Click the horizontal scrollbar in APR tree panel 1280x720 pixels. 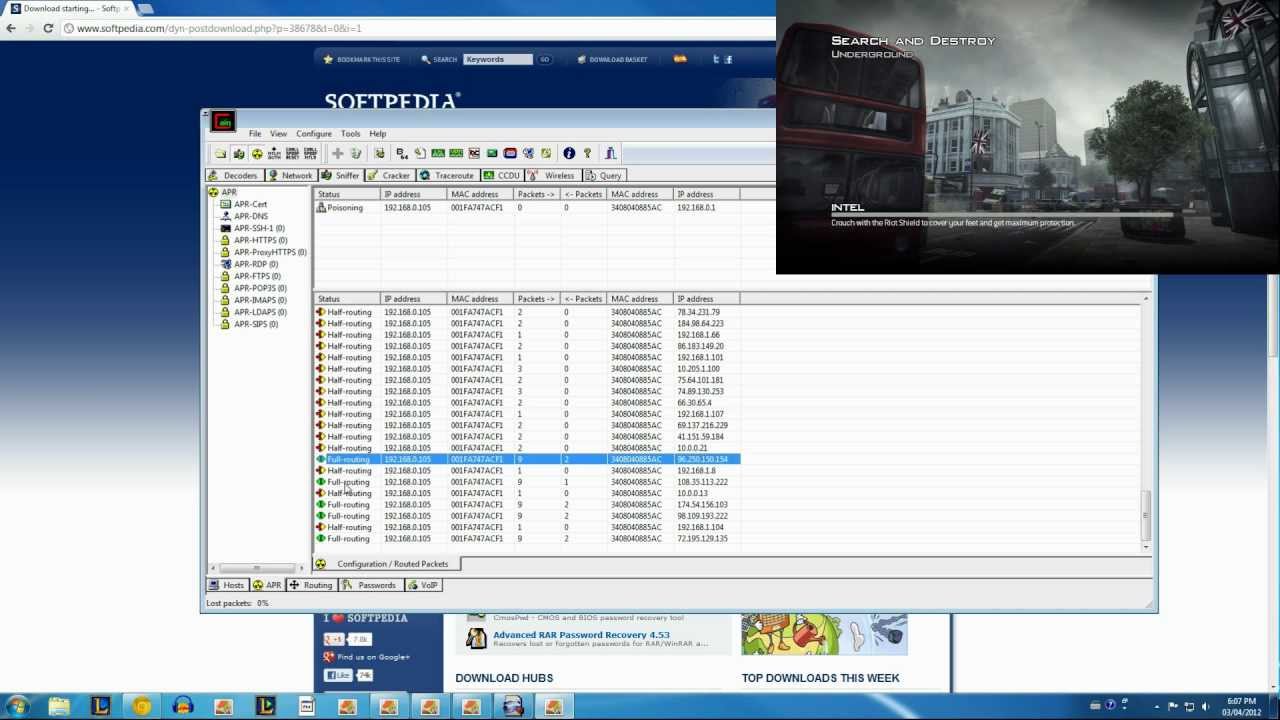click(x=256, y=567)
